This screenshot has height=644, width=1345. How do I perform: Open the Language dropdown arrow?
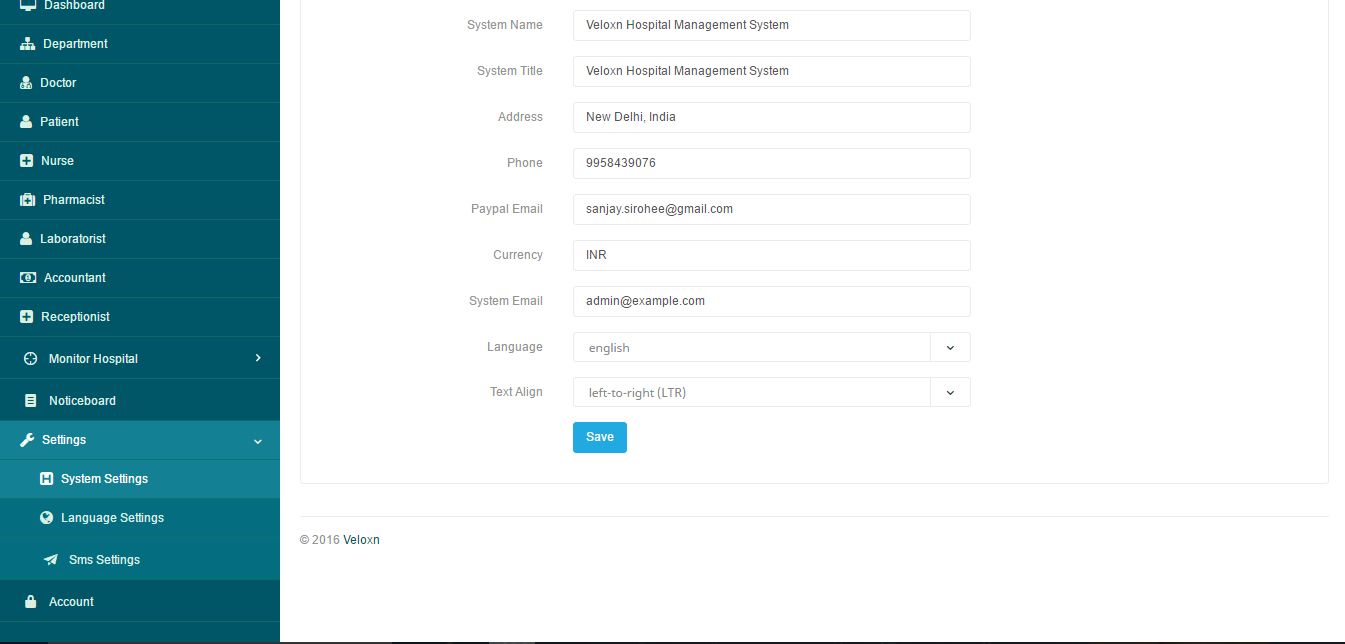(950, 348)
